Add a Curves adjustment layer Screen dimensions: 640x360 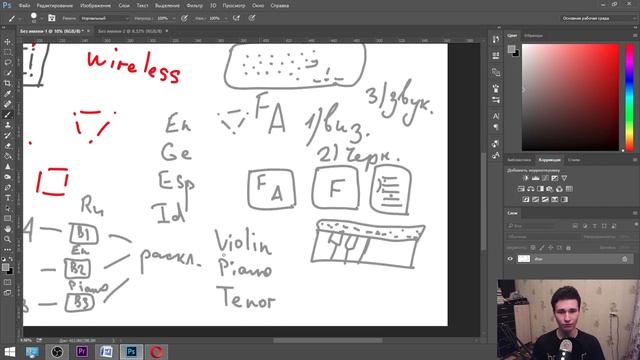tap(545, 178)
